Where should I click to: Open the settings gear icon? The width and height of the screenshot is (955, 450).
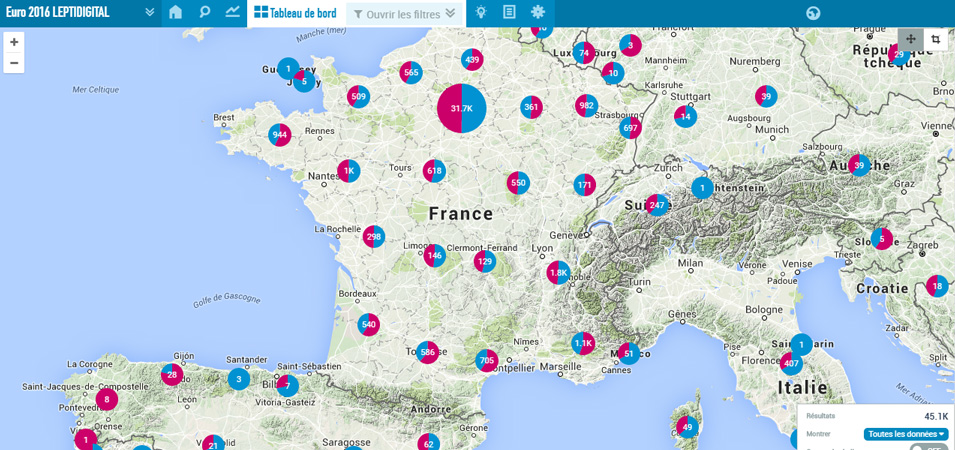(x=537, y=12)
